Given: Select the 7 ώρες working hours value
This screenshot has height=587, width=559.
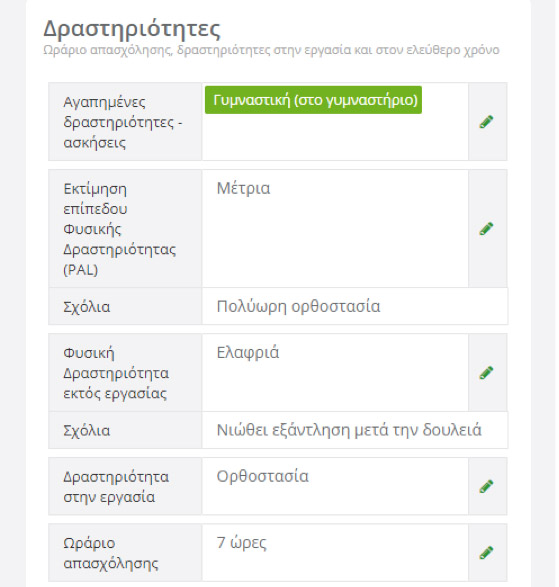Looking at the screenshot, I should 241,543.
